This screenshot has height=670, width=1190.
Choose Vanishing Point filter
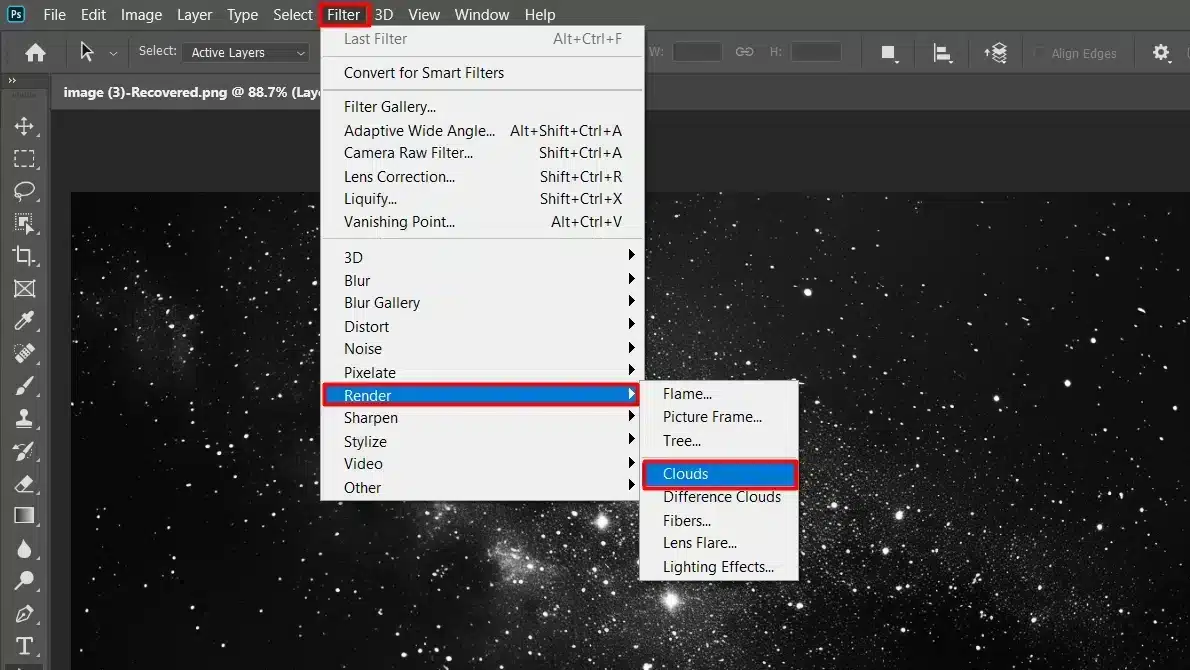(x=482, y=222)
